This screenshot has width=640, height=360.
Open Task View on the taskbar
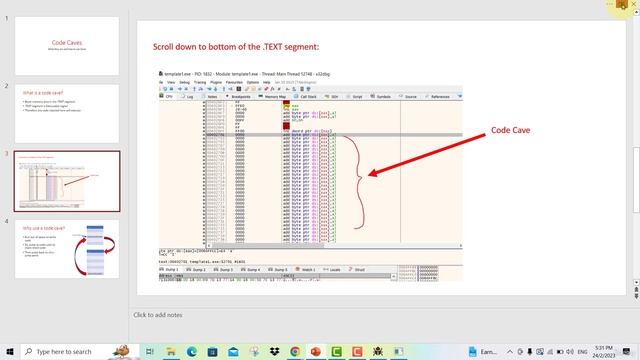pos(150,351)
